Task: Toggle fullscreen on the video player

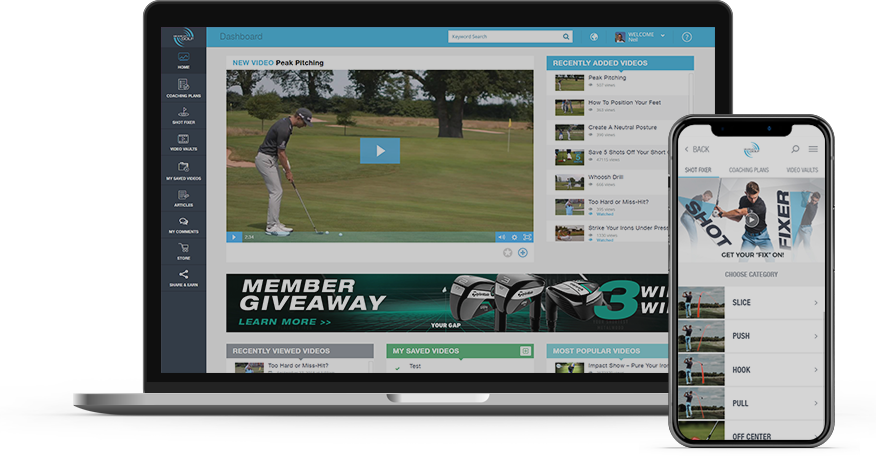Action: [527, 237]
